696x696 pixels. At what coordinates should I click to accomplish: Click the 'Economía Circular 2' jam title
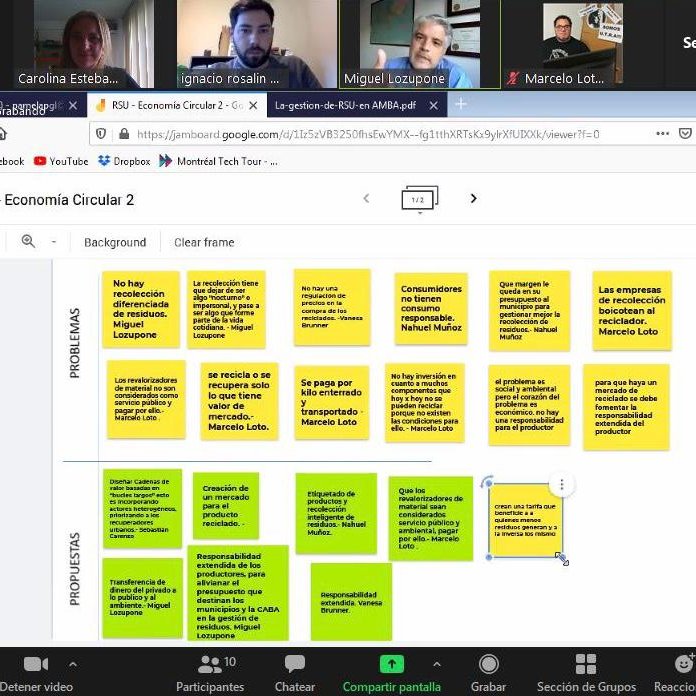69,200
